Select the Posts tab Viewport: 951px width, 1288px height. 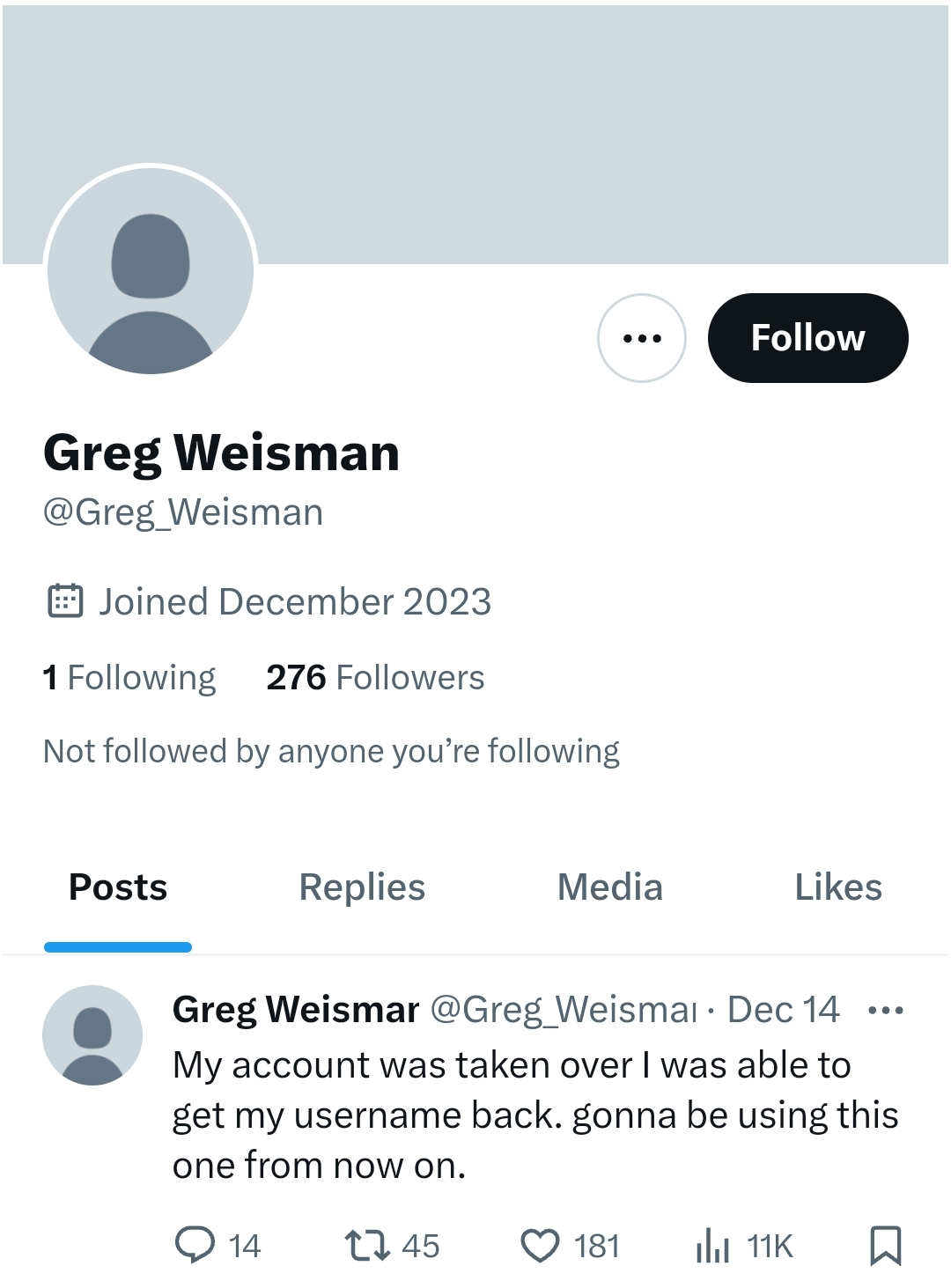point(118,887)
